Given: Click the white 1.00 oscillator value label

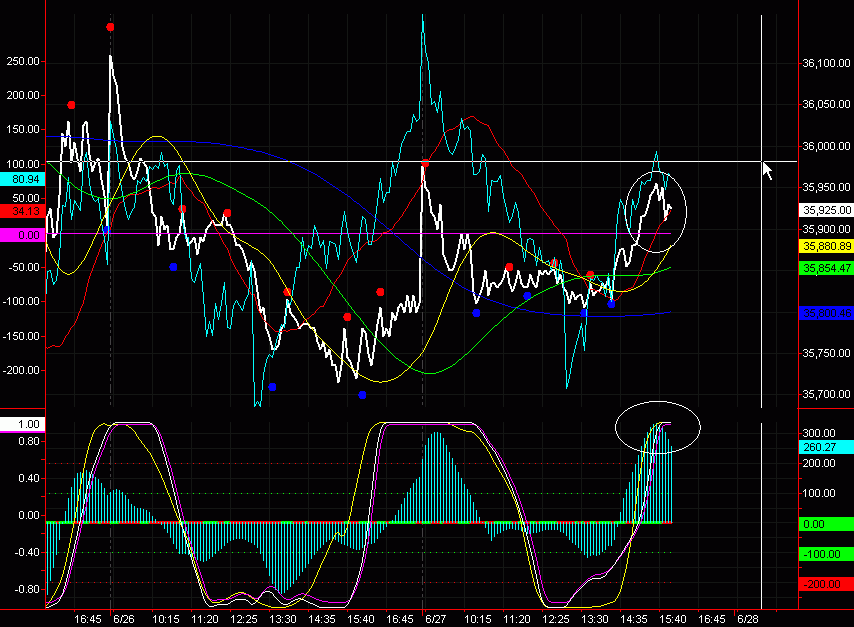Looking at the screenshot, I should point(22,424).
